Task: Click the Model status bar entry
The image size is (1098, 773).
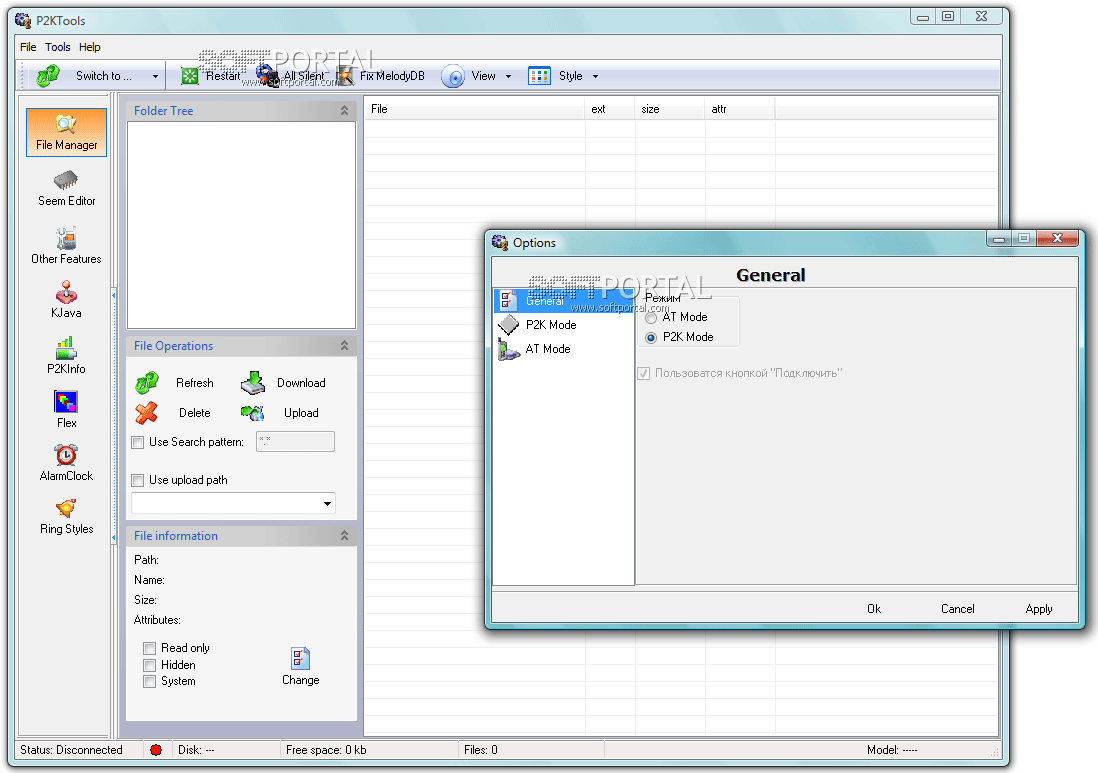Action: pyautogui.click(x=892, y=750)
